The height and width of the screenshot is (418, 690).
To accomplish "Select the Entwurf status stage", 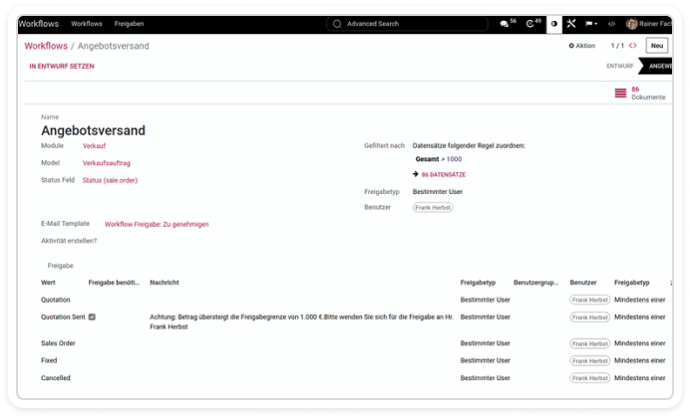I will point(619,66).
